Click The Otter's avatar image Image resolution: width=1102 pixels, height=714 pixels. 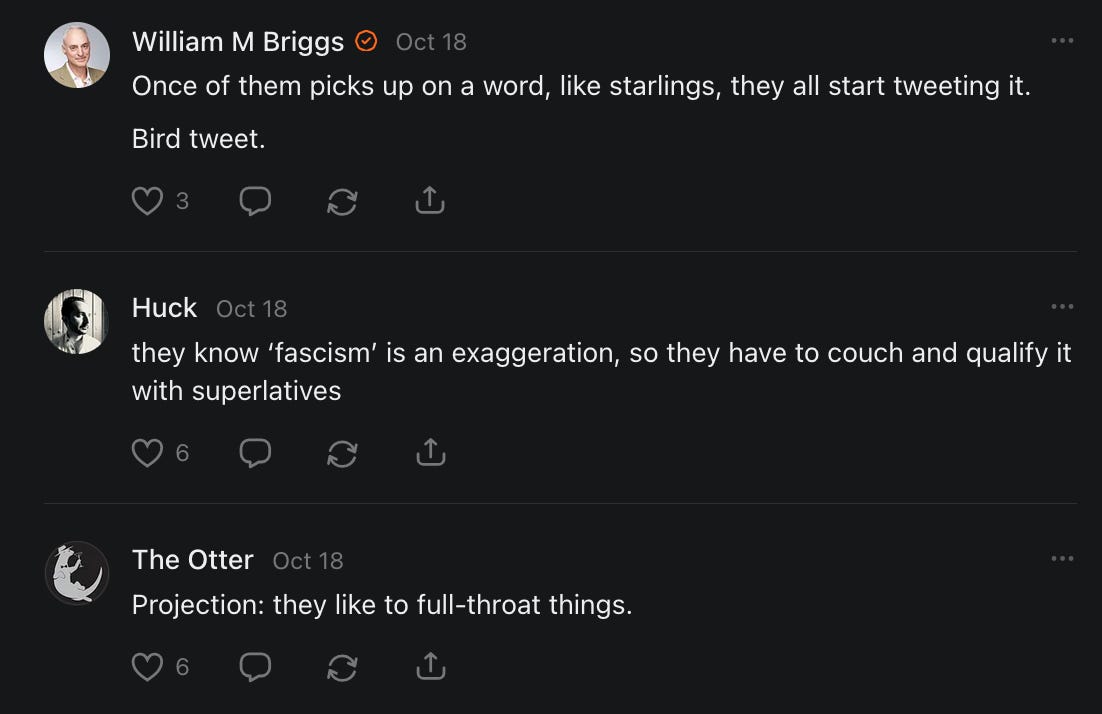coord(77,573)
